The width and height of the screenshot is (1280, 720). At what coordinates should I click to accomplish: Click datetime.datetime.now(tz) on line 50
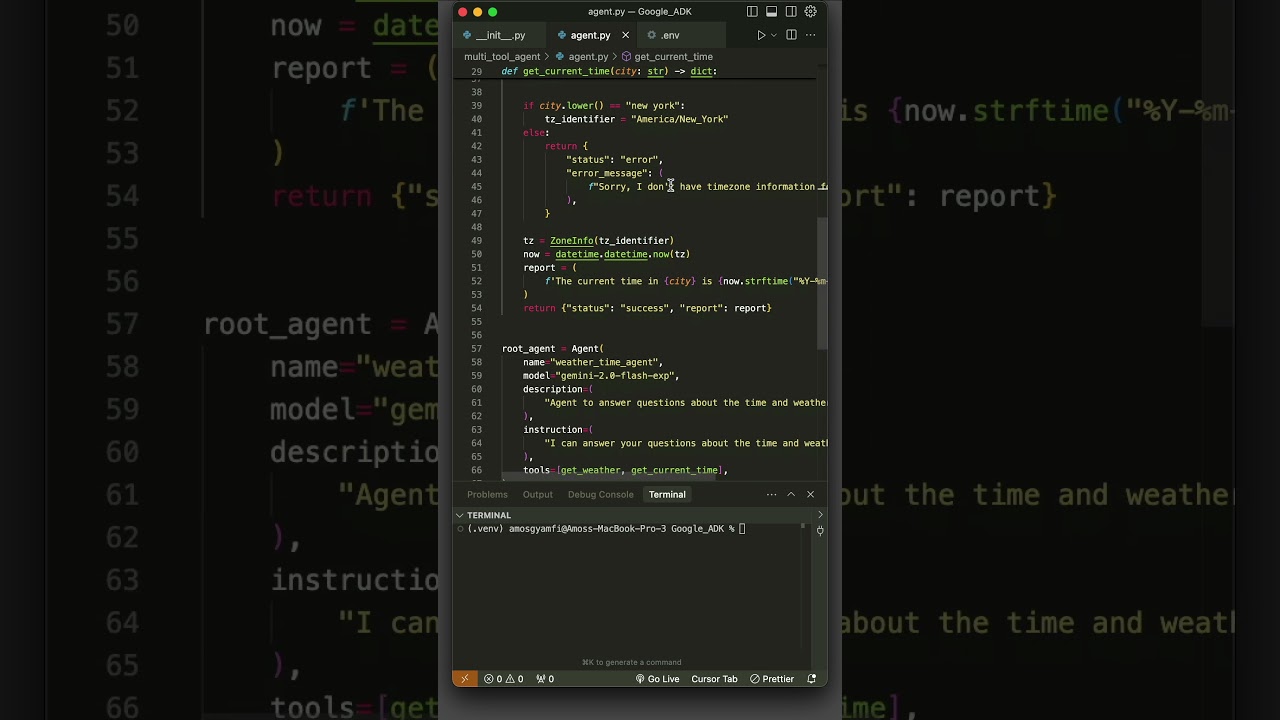pyautogui.click(x=622, y=254)
